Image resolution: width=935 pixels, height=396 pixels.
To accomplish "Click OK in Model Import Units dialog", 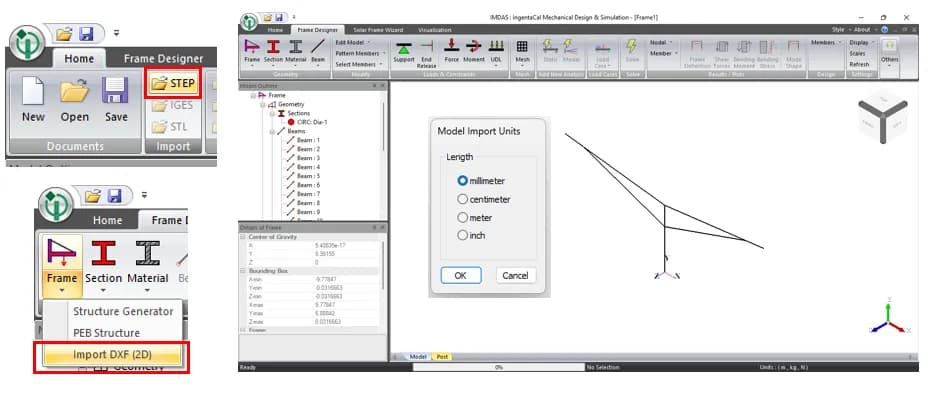I will (460, 275).
